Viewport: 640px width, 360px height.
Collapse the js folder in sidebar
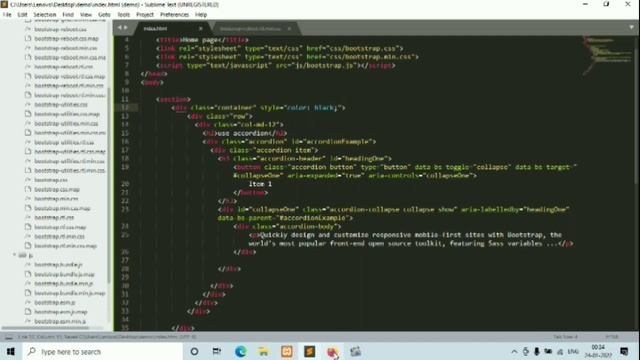coord(14,255)
